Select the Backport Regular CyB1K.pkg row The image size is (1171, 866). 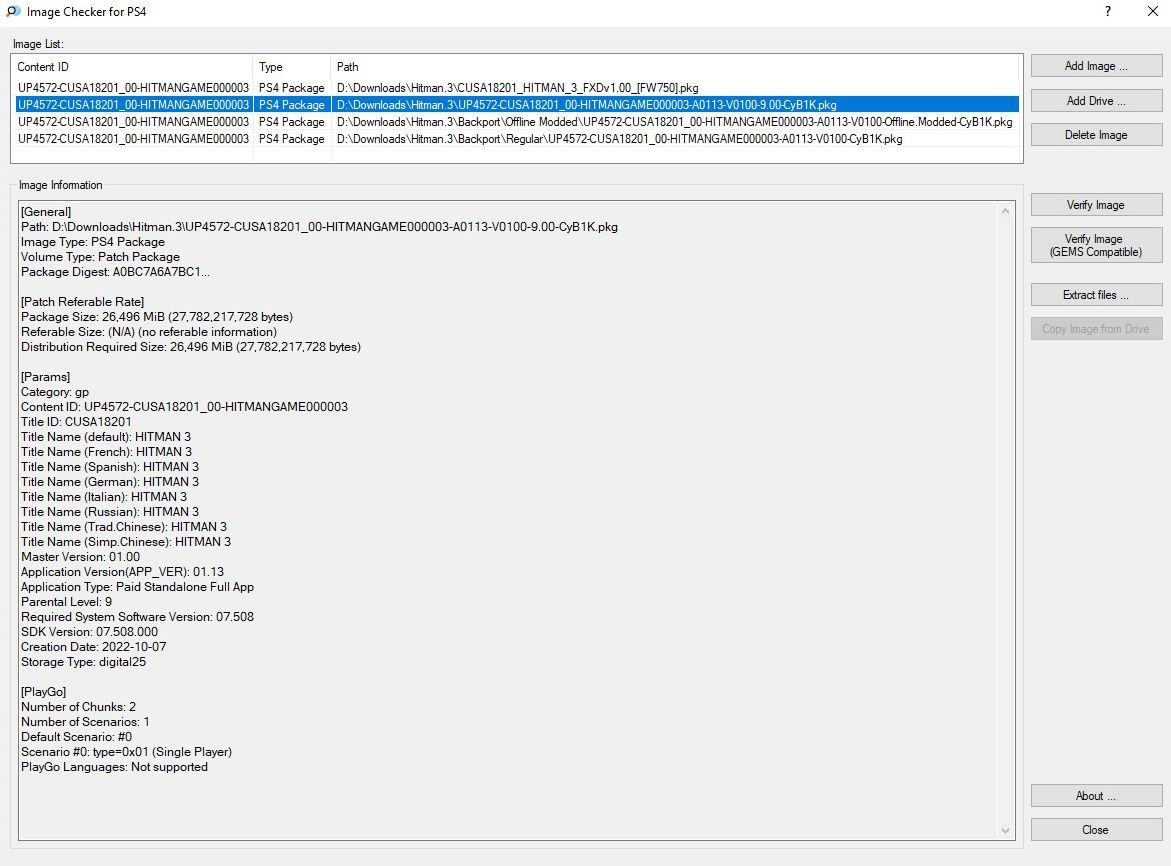619,139
